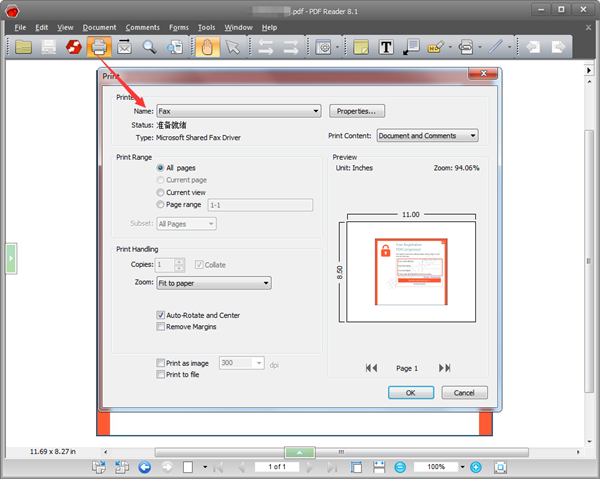600x479 pixels.
Task: Click the horizontal scrollbar thumb
Action: [x=341, y=452]
